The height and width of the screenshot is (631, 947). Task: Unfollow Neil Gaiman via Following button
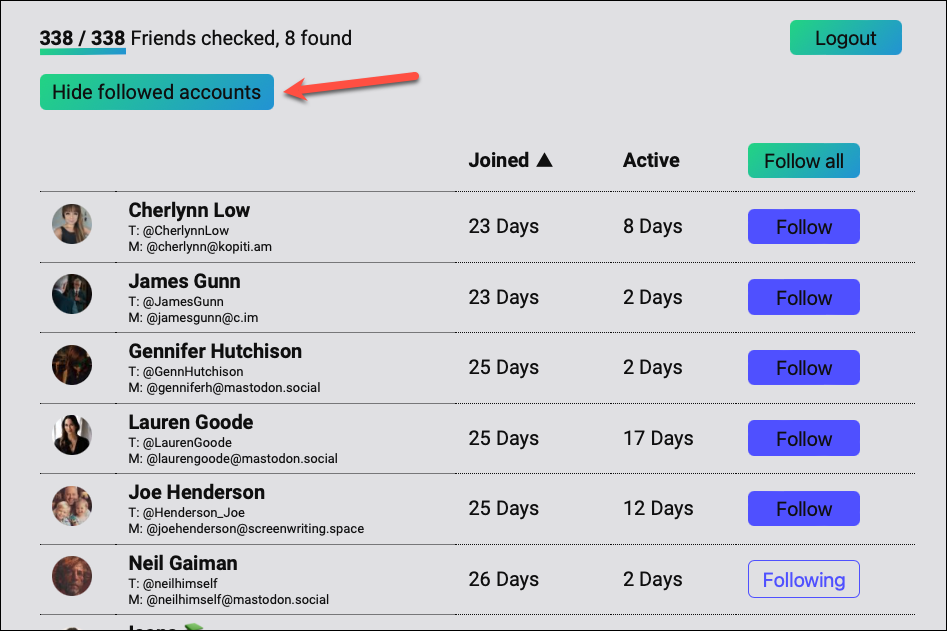pos(803,579)
